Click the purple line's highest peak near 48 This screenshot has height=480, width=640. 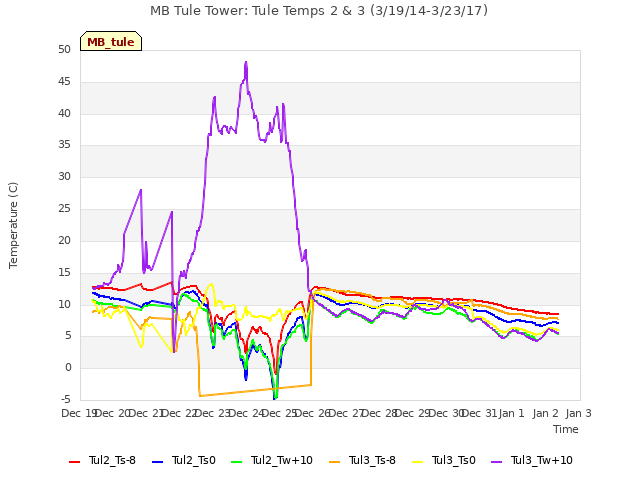246,62
